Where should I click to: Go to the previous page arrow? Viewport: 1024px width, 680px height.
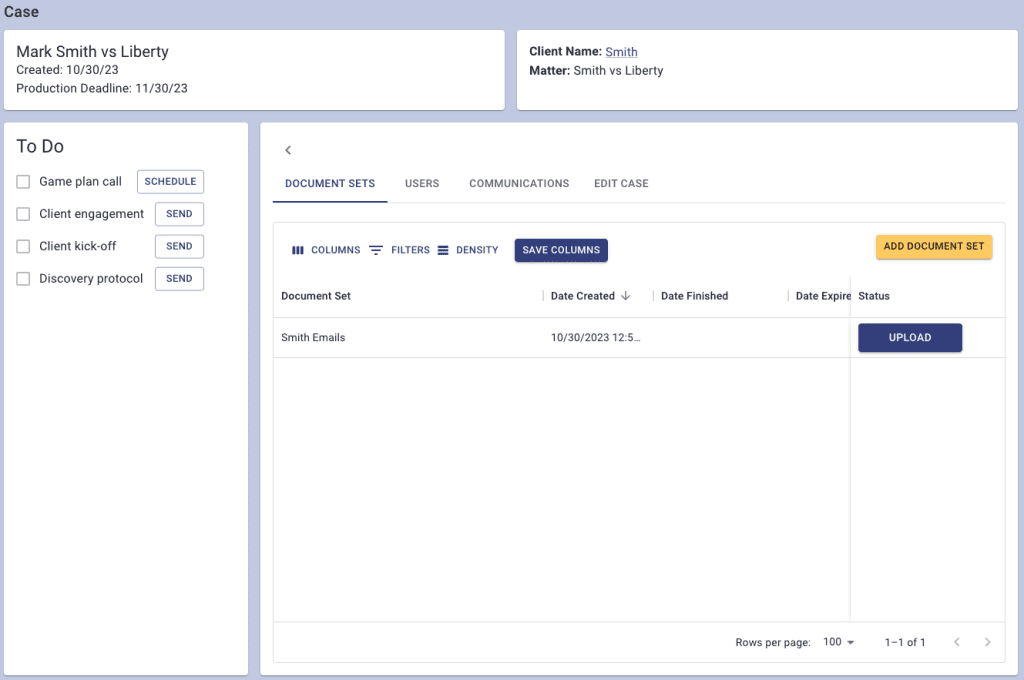pyautogui.click(x=956, y=642)
